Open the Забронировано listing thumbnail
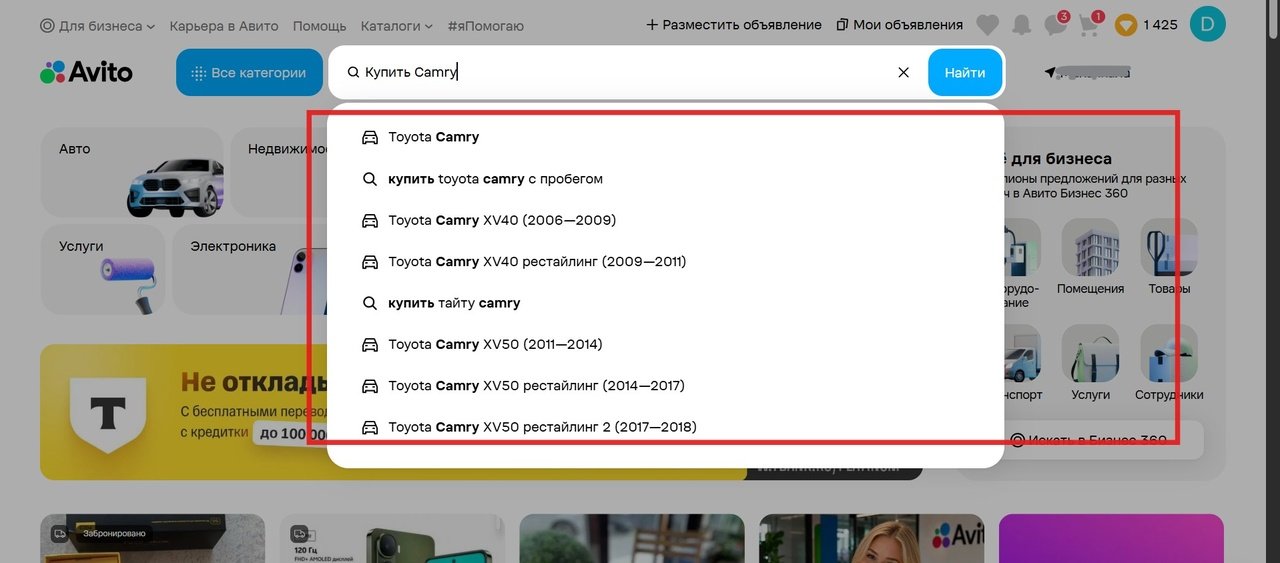1280x563 pixels. pyautogui.click(x=152, y=538)
